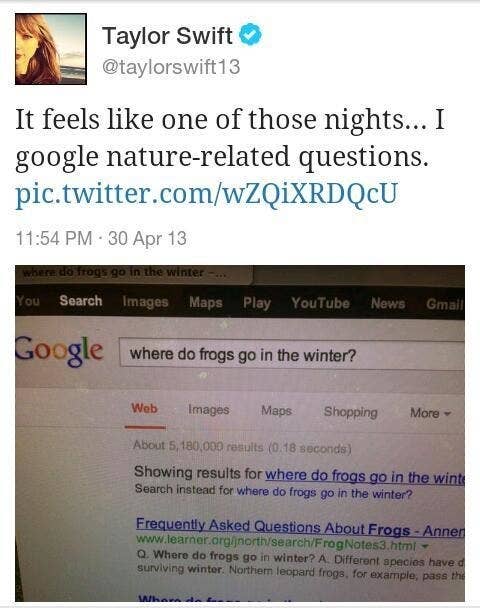This screenshot has height=613, width=480.
Task: Open News in the top bar
Action: [388, 303]
